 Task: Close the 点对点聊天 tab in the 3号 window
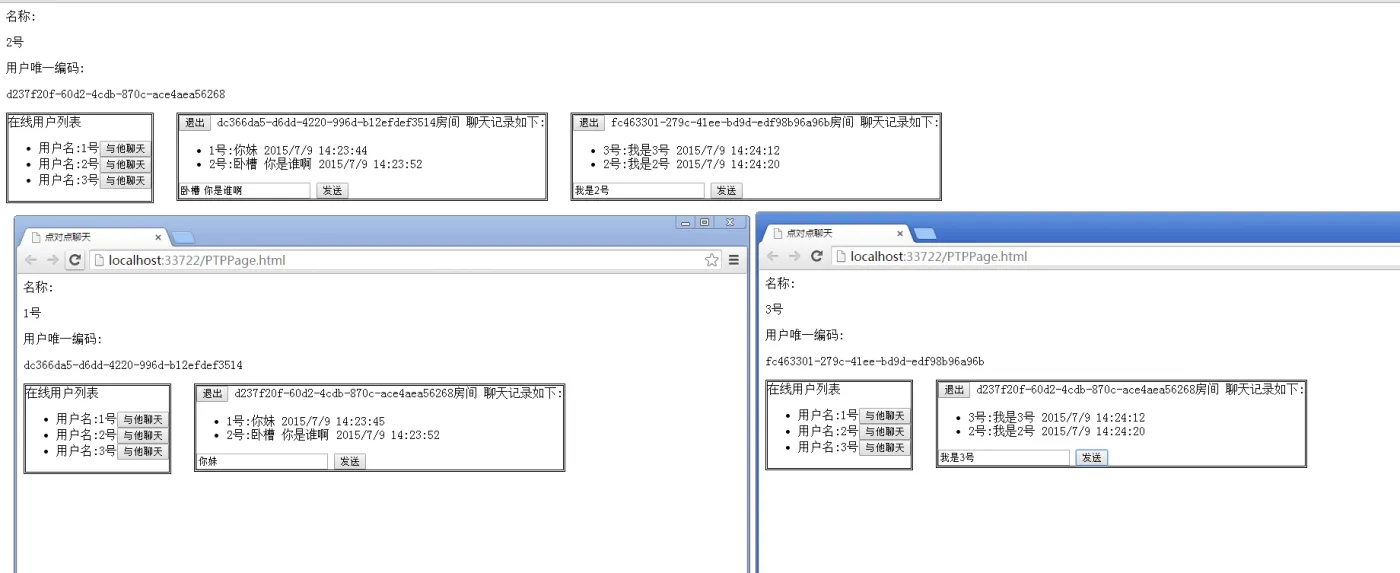tap(900, 233)
